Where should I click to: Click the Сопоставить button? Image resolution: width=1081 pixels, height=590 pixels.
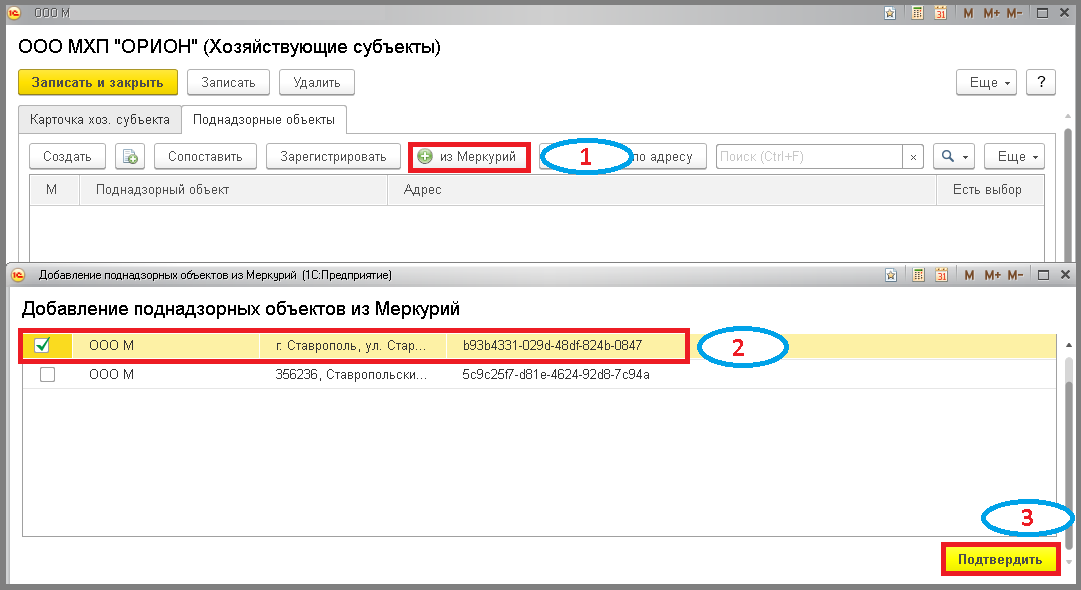coord(205,156)
